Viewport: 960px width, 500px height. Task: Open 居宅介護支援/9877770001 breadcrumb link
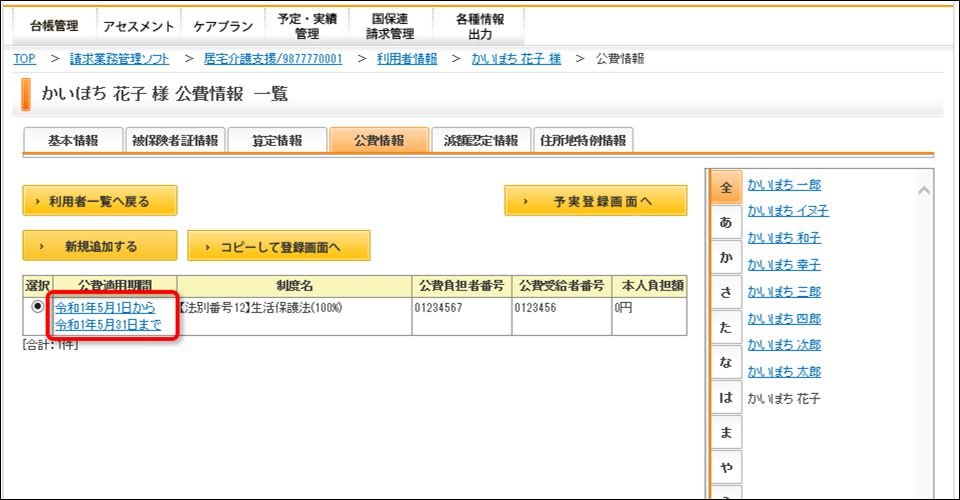pos(273,59)
